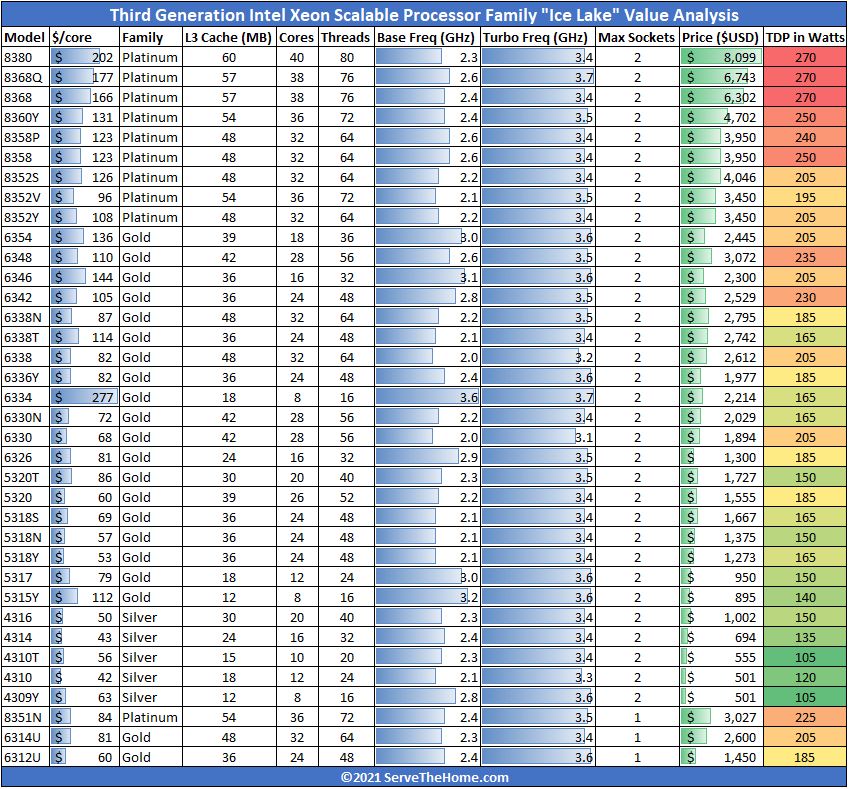Screen dimensions: 850x789
Task: Click the TDP in Watts column header
Action: pos(805,37)
